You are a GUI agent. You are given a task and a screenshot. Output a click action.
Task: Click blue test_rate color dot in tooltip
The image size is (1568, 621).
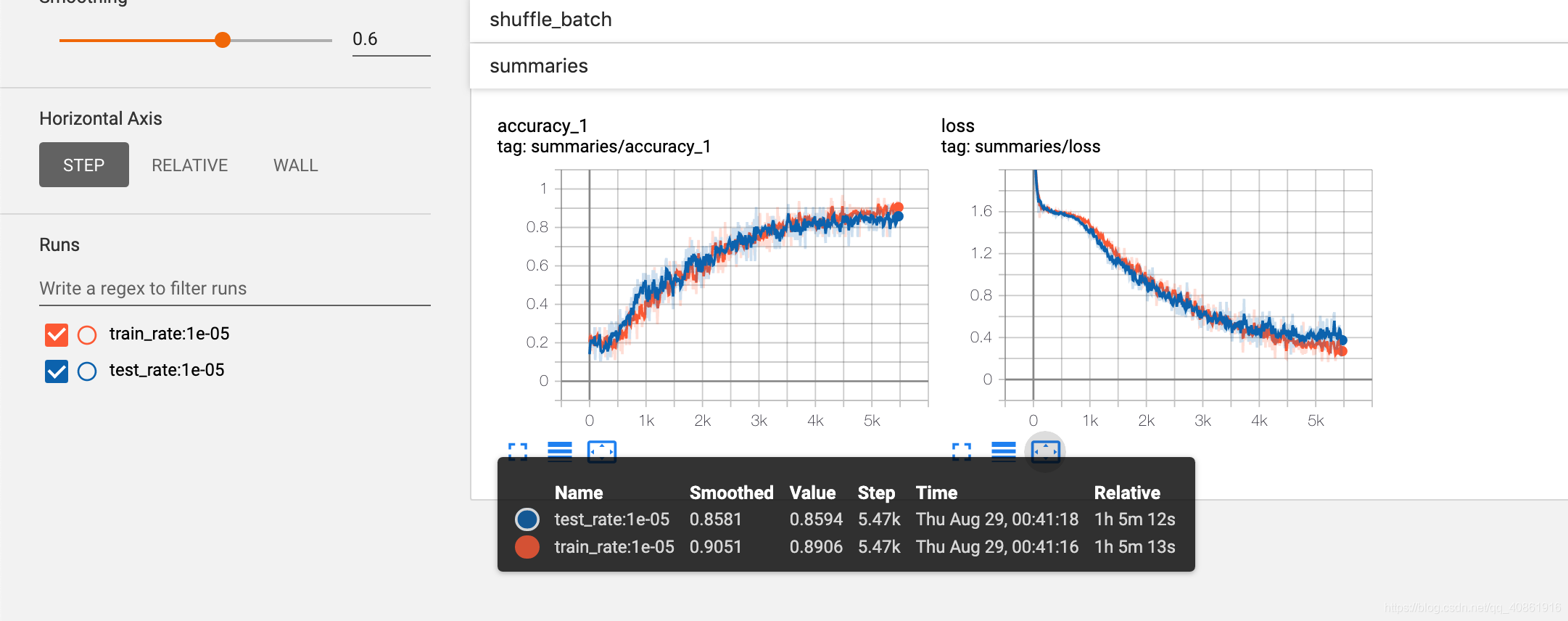coord(527,519)
